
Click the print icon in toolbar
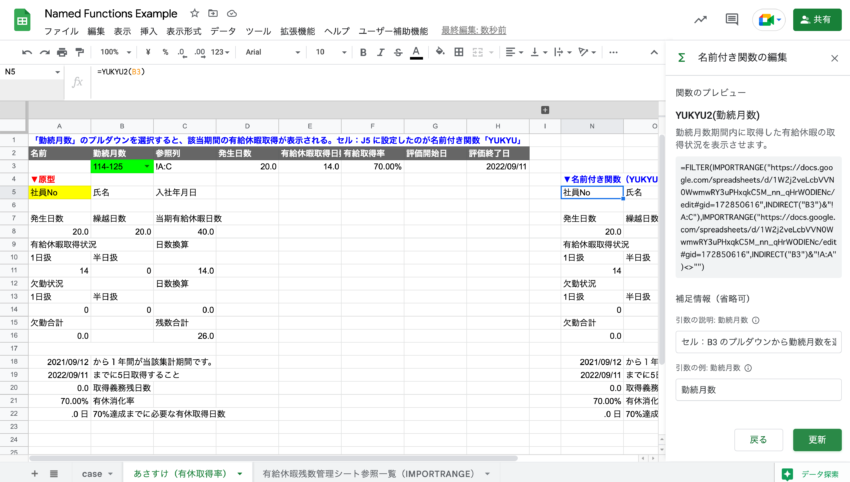pyautogui.click(x=62, y=52)
